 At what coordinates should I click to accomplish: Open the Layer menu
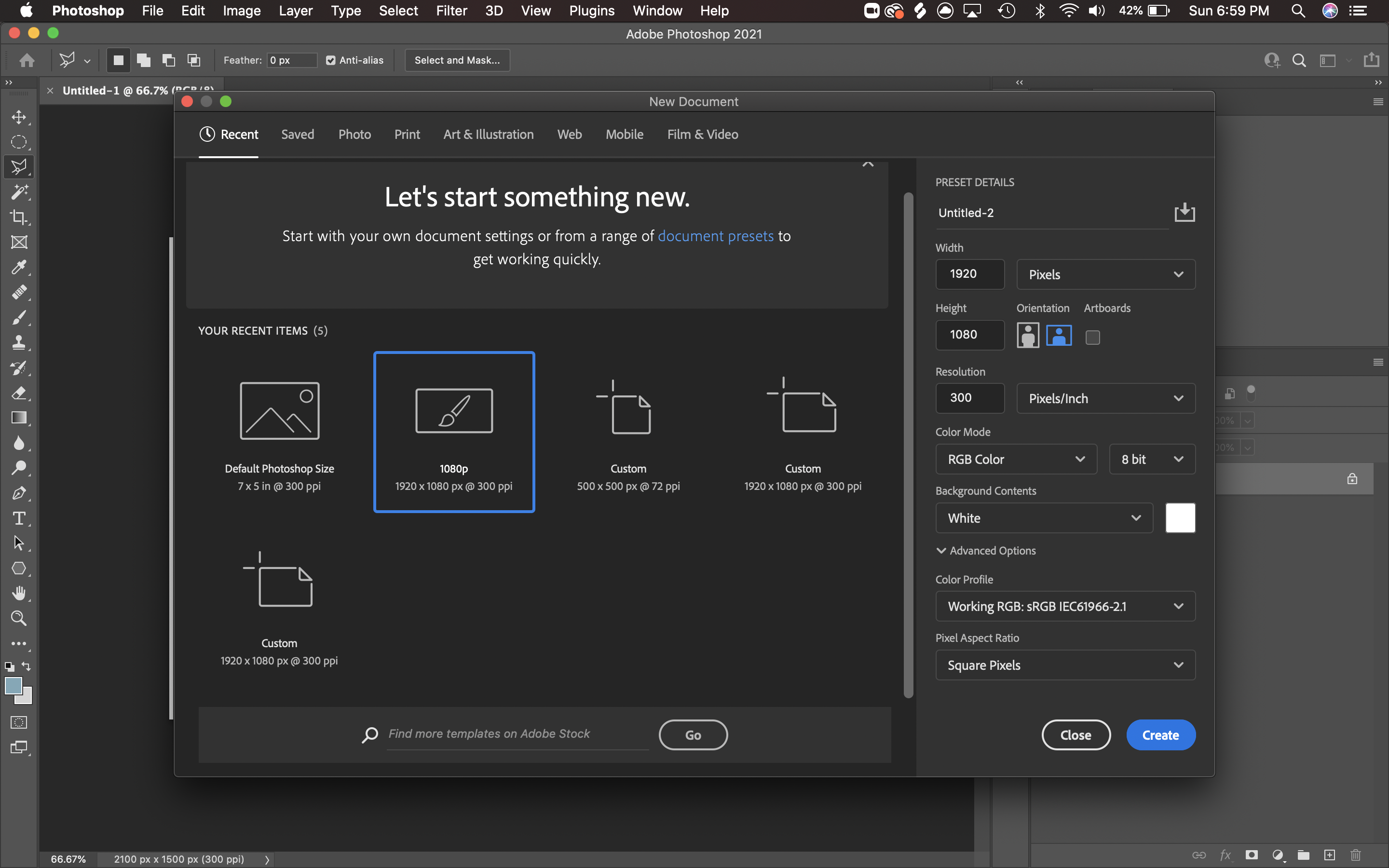(x=296, y=11)
